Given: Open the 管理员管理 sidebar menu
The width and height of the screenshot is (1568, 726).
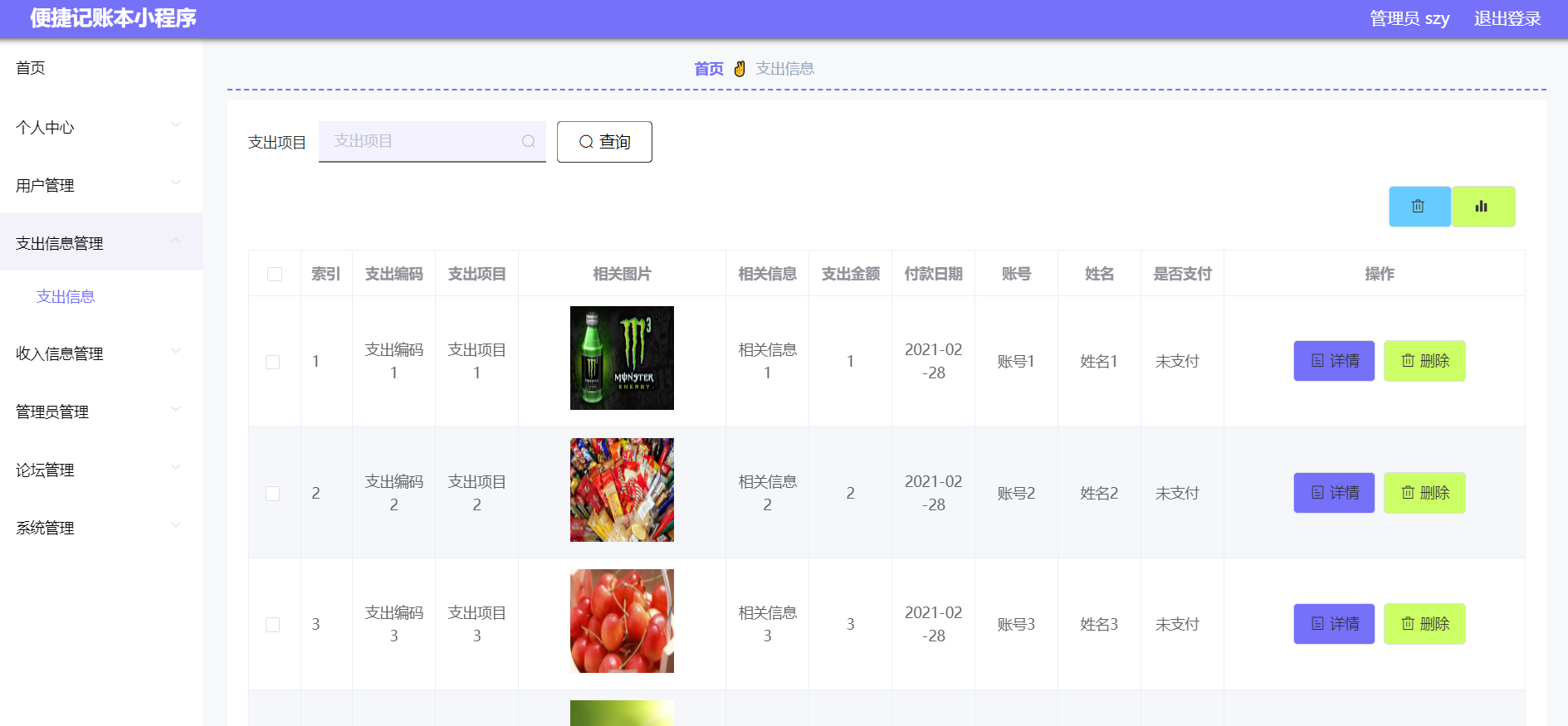Looking at the screenshot, I should coord(101,412).
